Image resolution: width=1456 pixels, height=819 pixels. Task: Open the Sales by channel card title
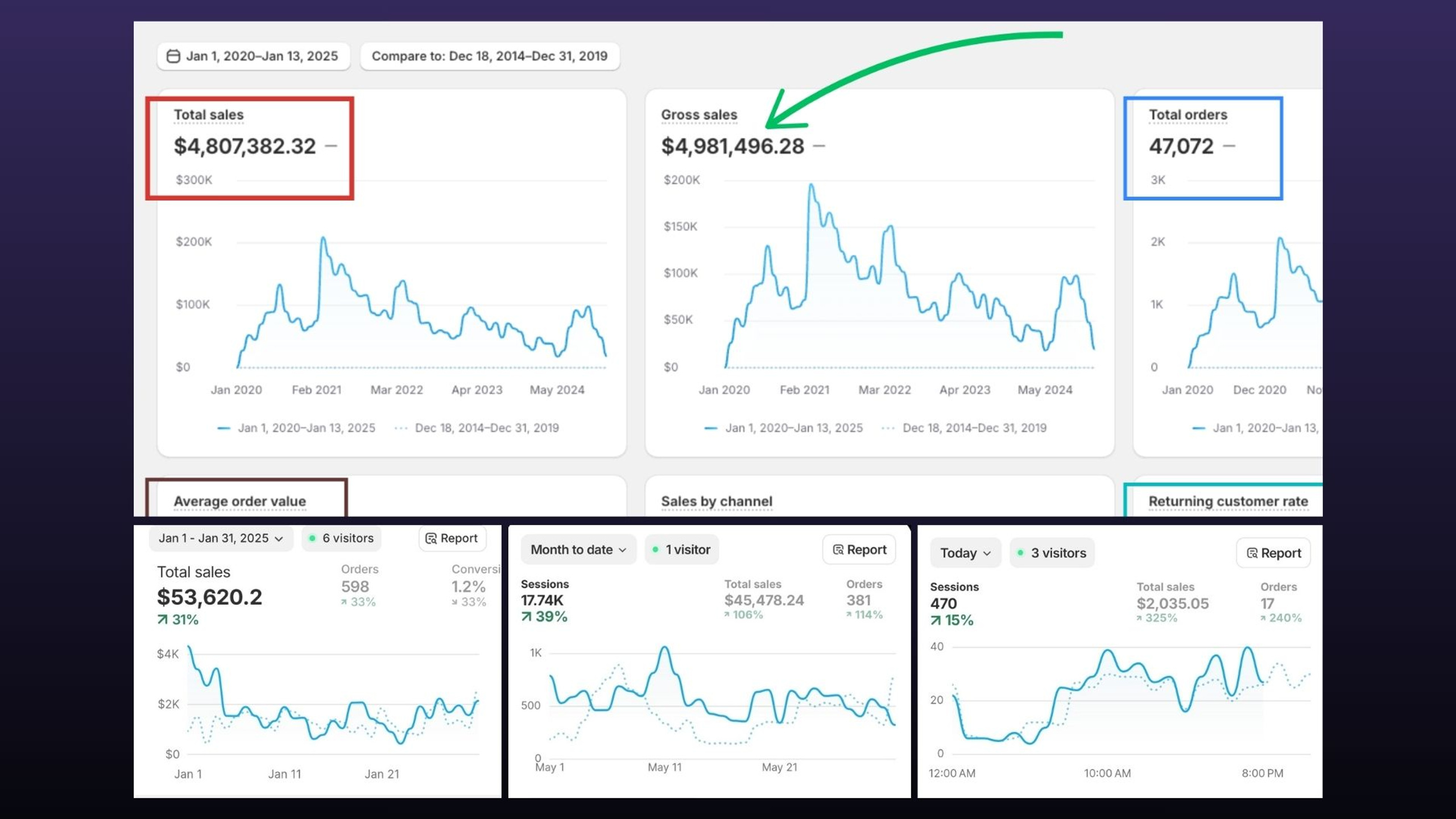point(717,501)
